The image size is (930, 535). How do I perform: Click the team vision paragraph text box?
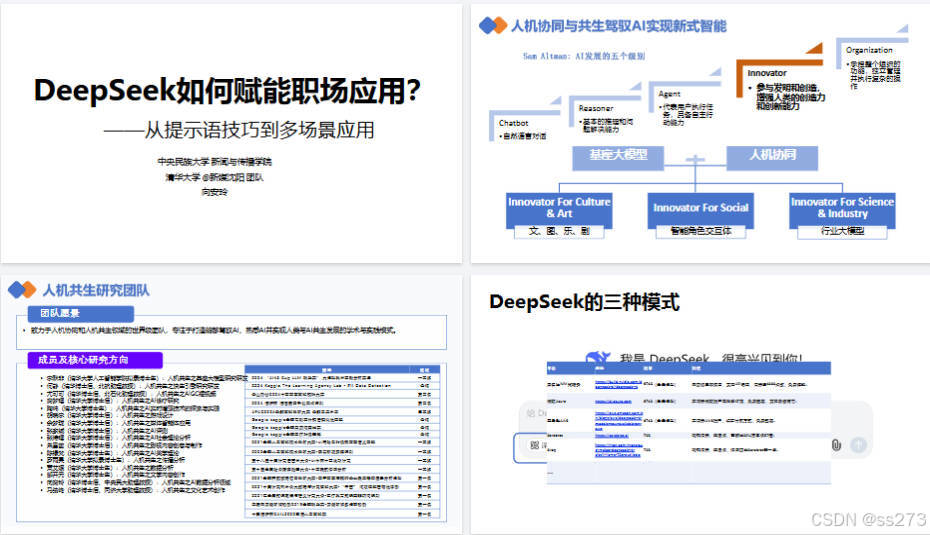pos(231,332)
